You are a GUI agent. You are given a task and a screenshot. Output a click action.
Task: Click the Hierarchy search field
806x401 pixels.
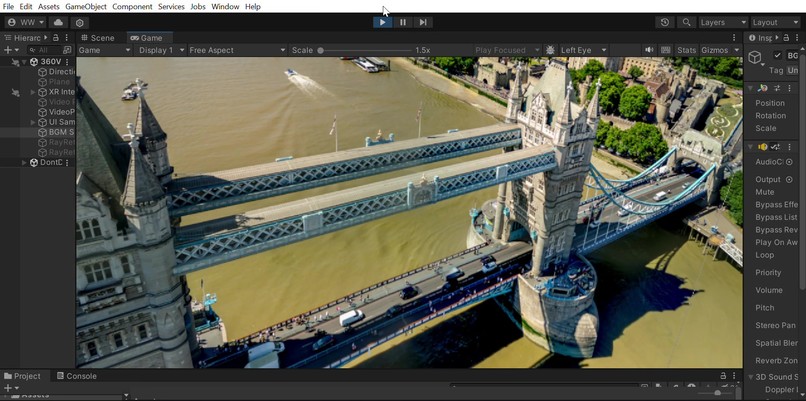click(x=44, y=50)
